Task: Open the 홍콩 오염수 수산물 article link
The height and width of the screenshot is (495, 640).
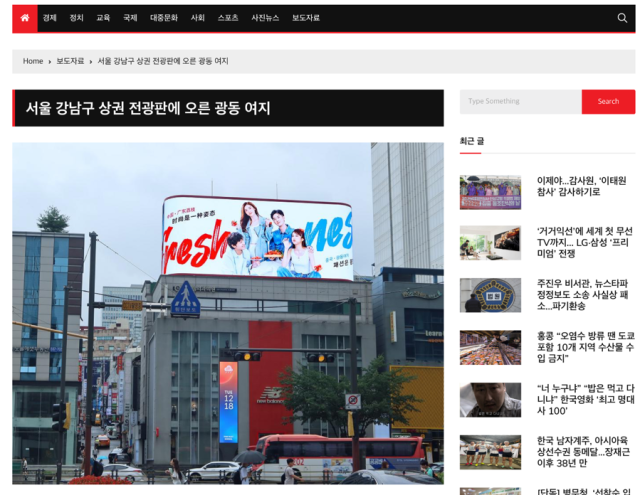Action: point(586,347)
